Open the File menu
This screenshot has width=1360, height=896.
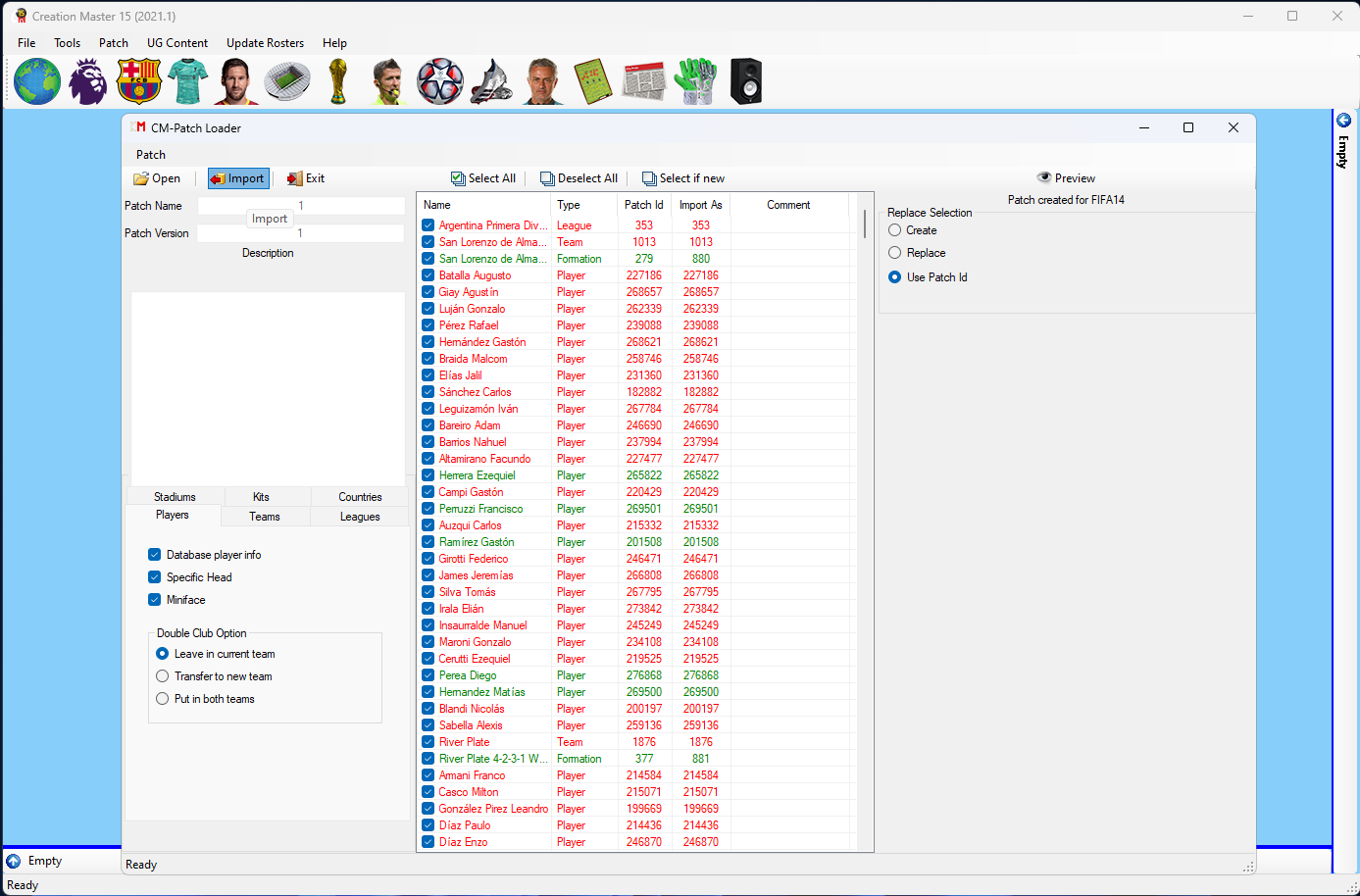pyautogui.click(x=26, y=43)
